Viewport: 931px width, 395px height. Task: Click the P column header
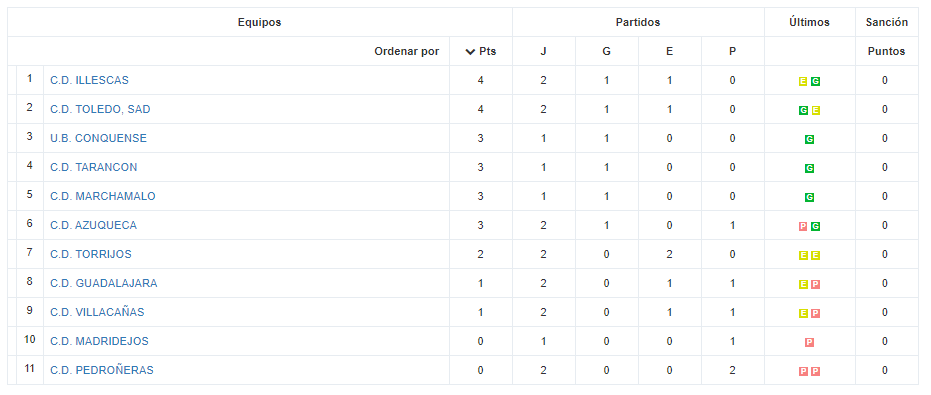pyautogui.click(x=732, y=51)
